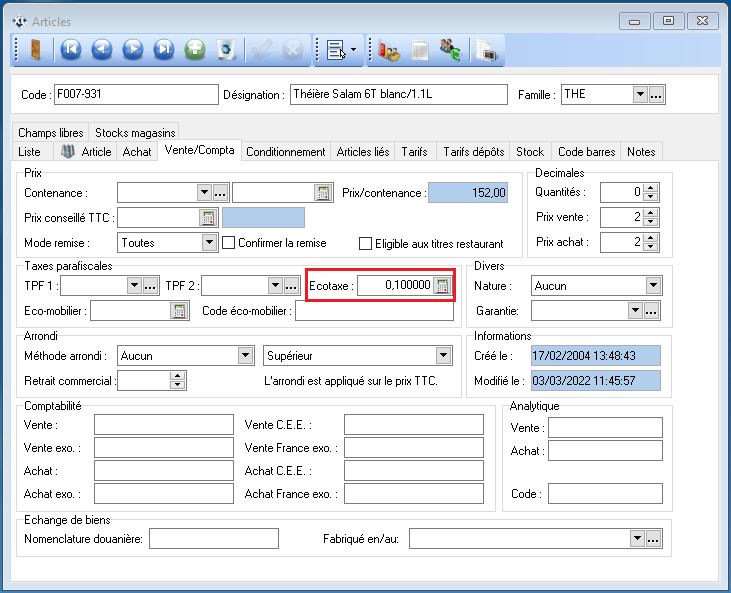This screenshot has width=731, height=593.
Task: Tick Eligible aux titres restaurant checkbox
Action: pos(366,243)
